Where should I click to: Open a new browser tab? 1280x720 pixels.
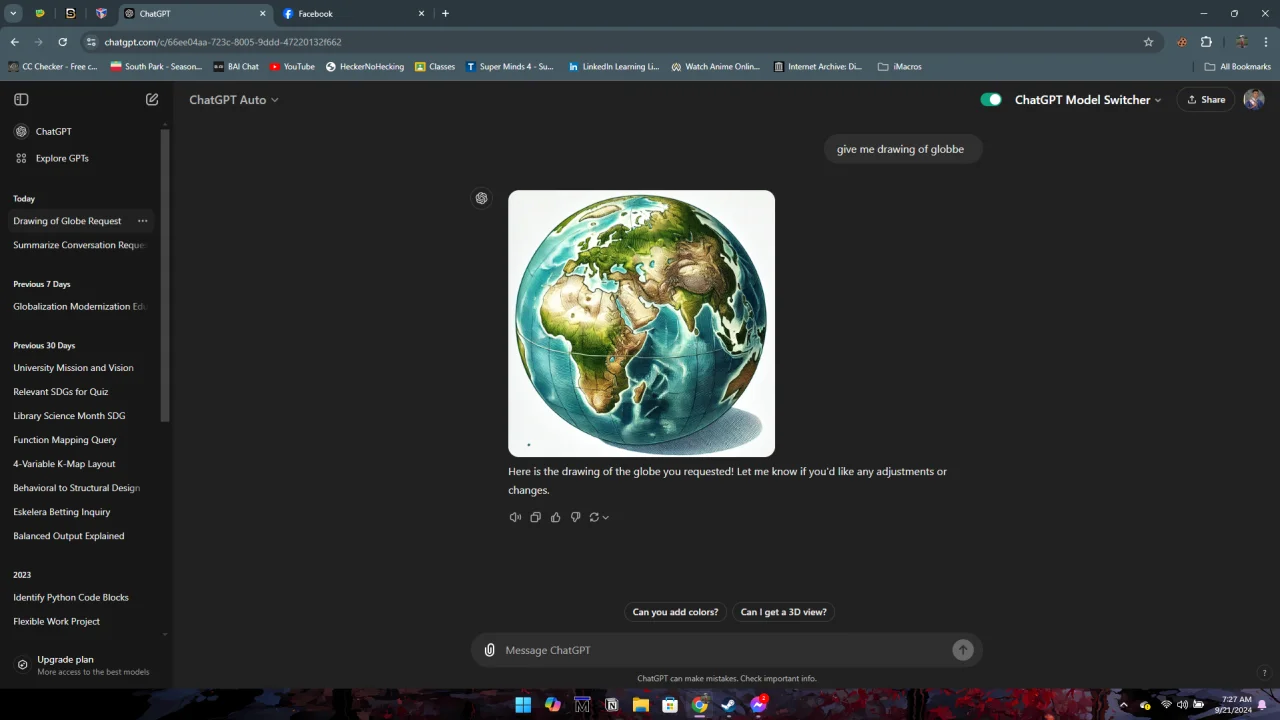point(445,13)
